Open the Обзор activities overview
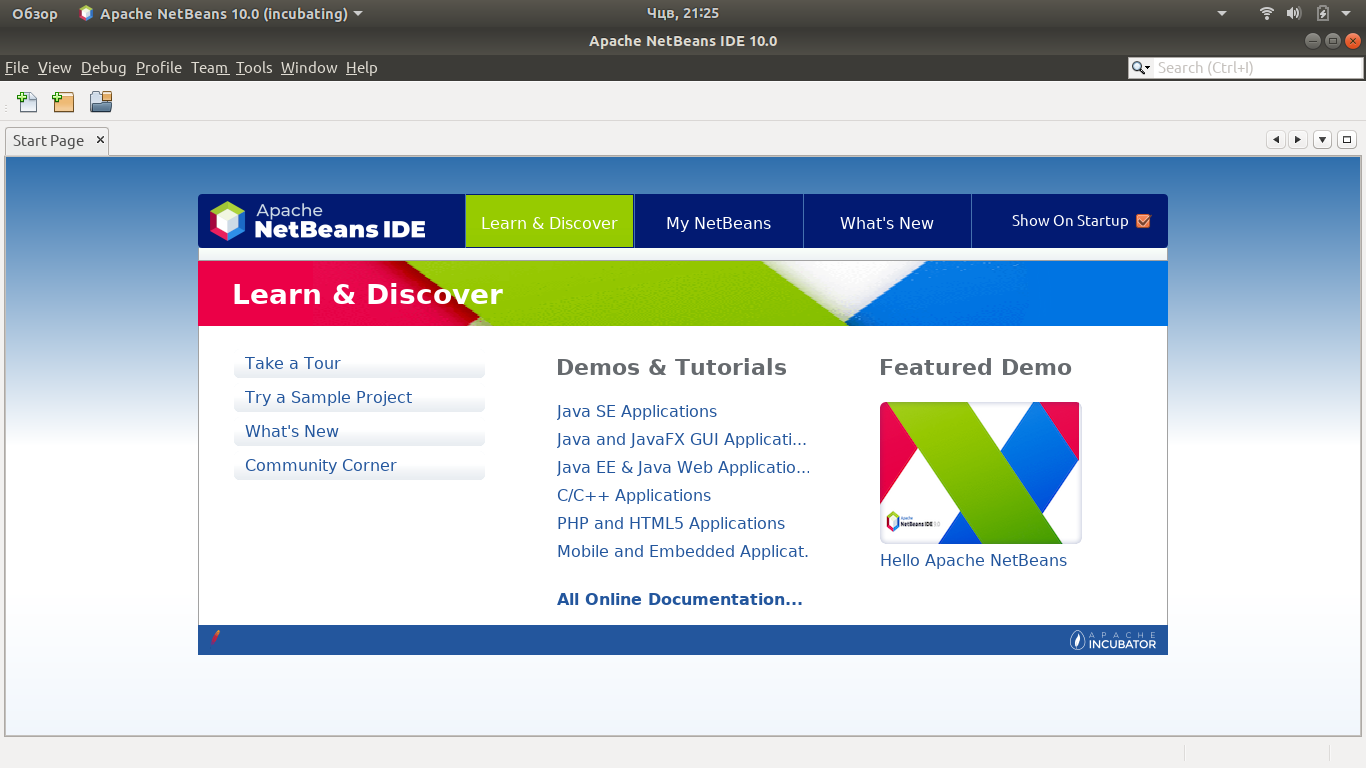1366x768 pixels. [x=35, y=13]
